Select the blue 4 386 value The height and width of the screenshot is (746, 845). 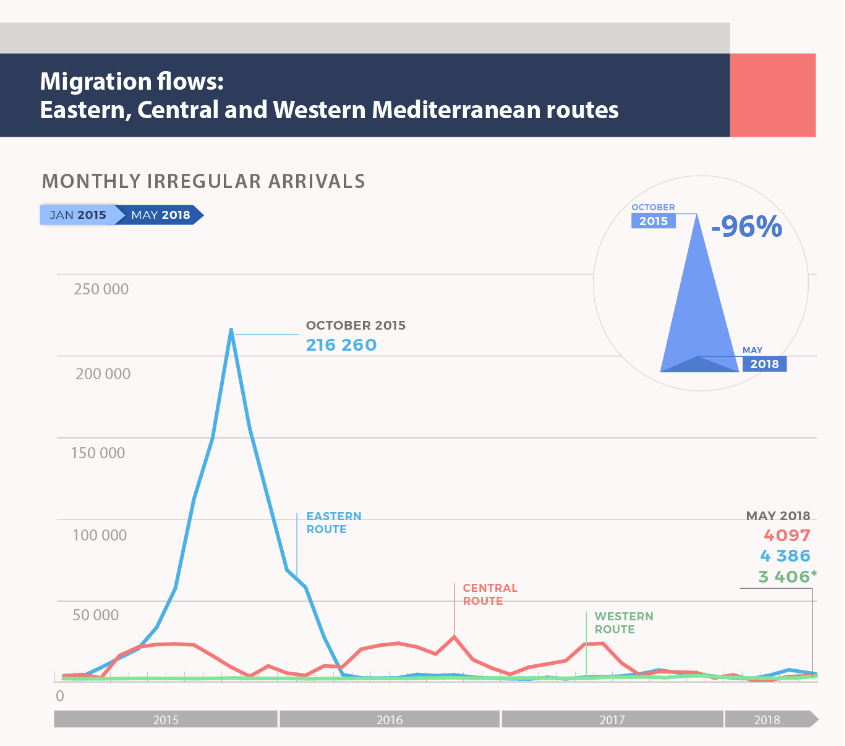784,556
